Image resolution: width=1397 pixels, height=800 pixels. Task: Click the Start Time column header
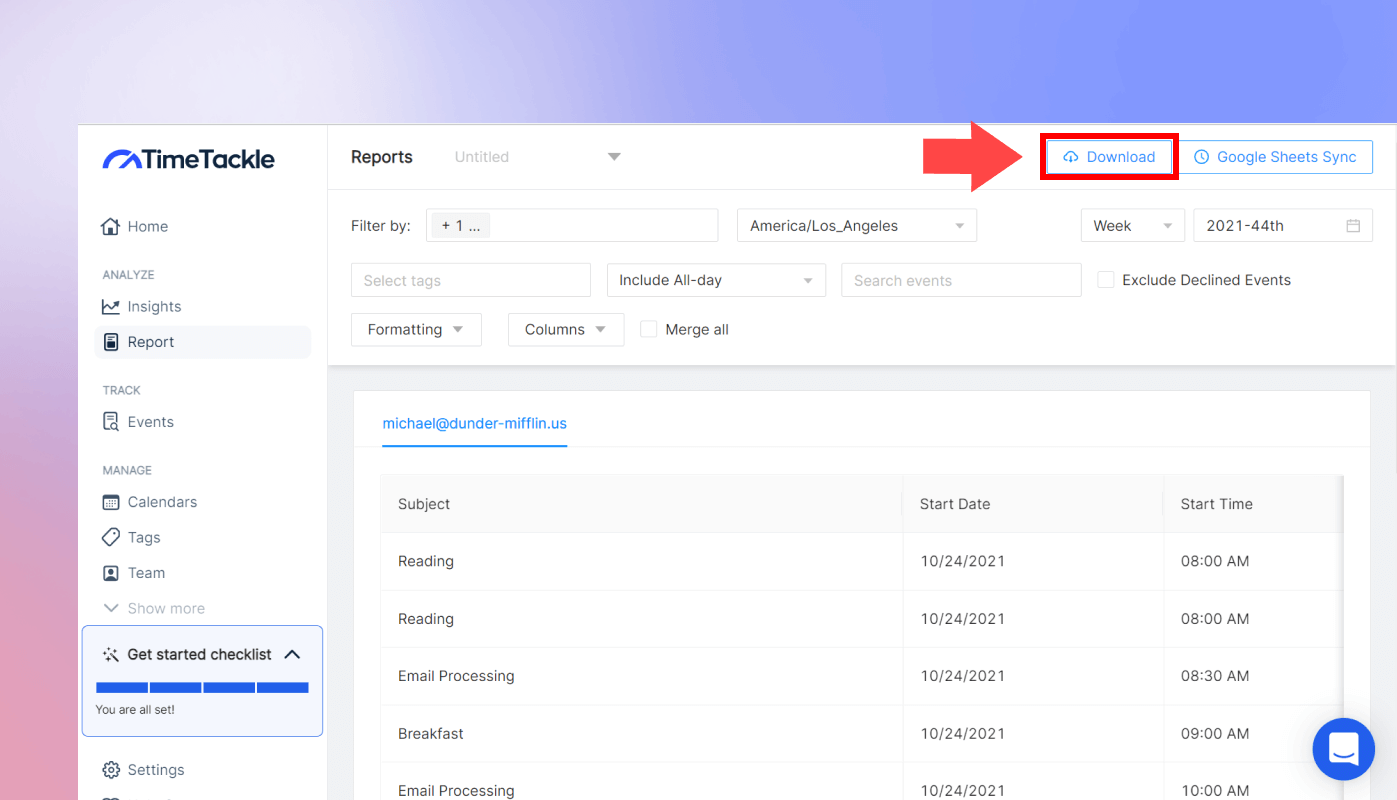[x=1253, y=504]
